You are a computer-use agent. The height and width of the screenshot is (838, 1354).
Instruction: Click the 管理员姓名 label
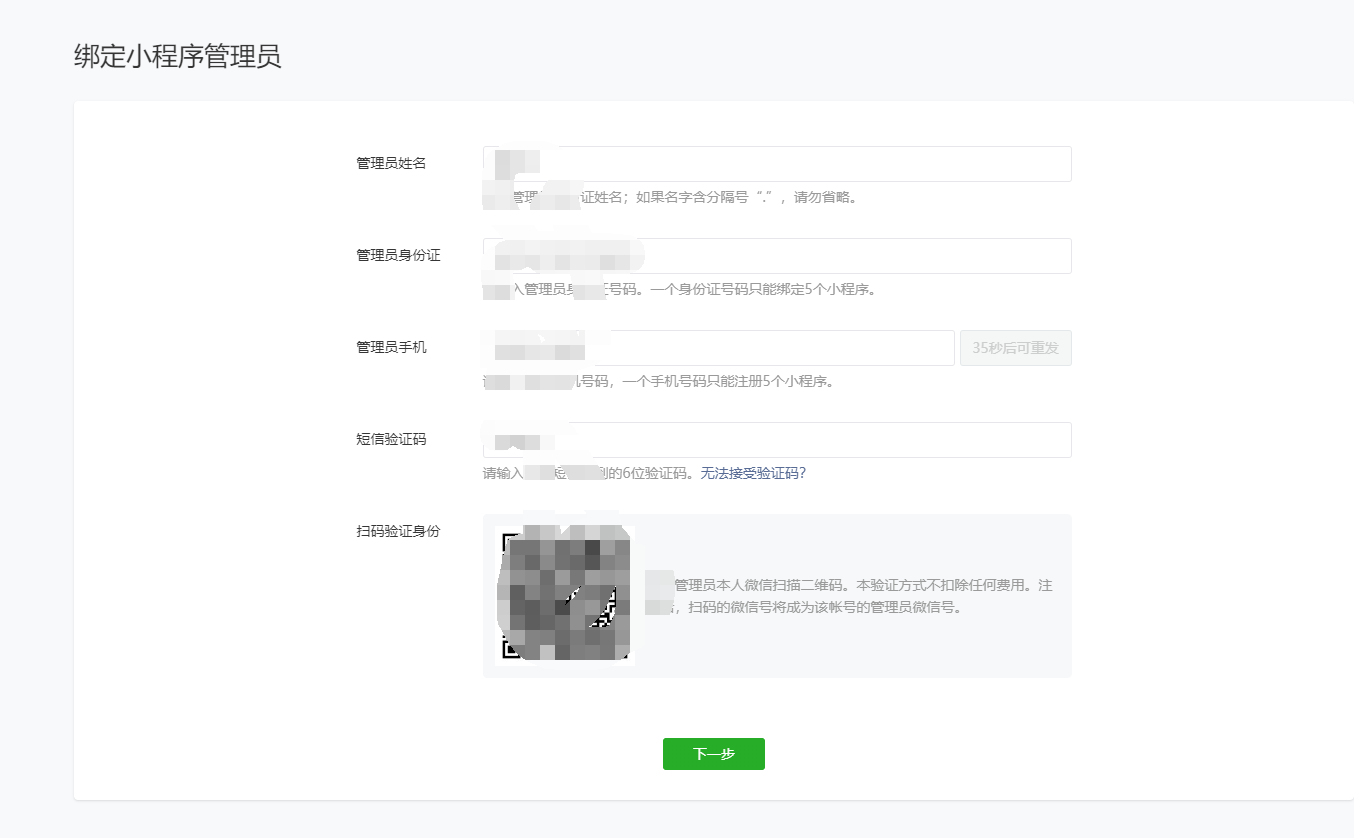coord(391,163)
